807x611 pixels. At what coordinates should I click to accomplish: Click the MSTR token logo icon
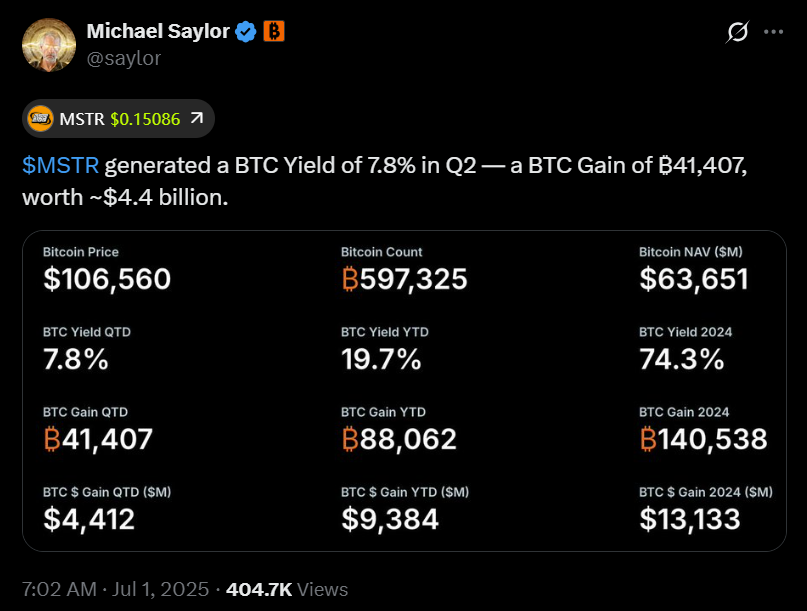[x=41, y=118]
